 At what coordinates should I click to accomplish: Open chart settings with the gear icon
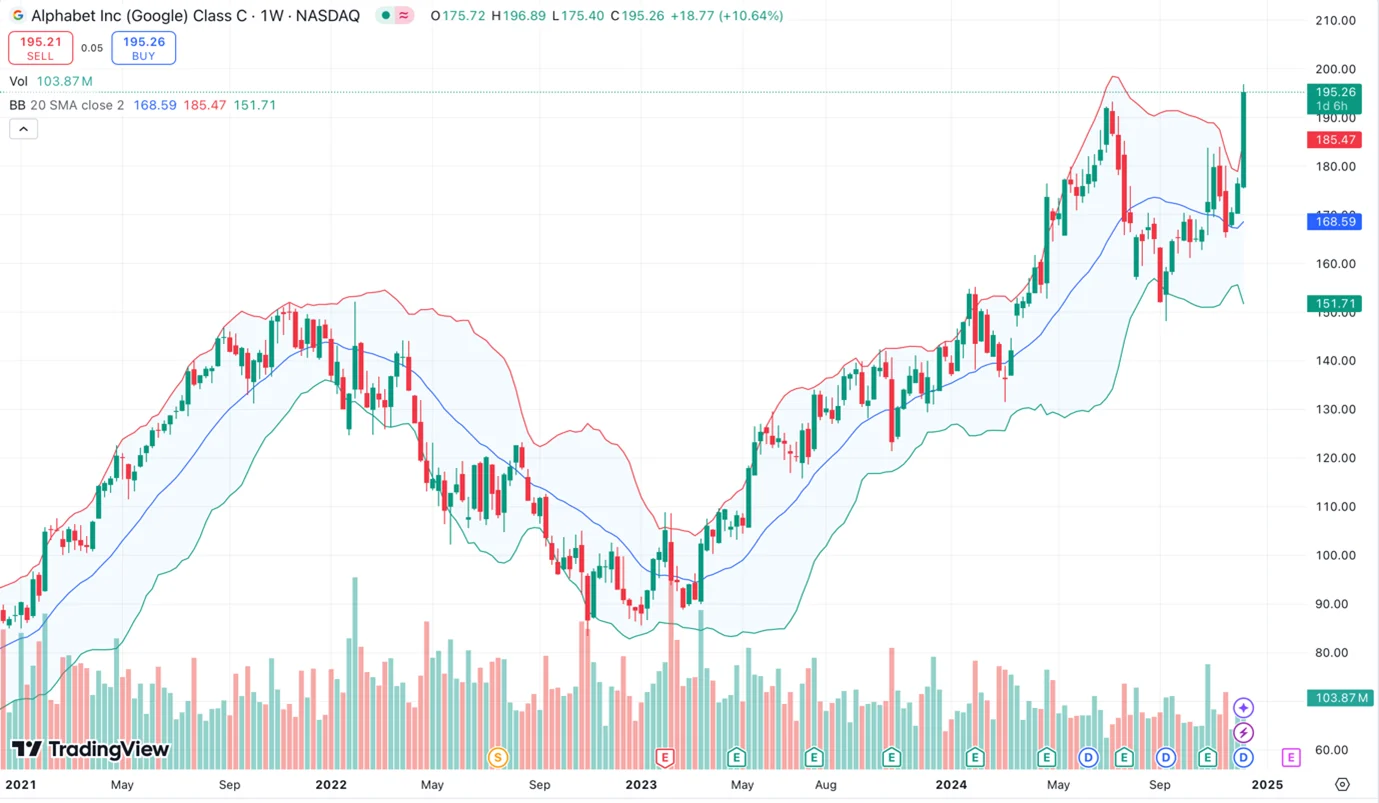[x=1341, y=784]
